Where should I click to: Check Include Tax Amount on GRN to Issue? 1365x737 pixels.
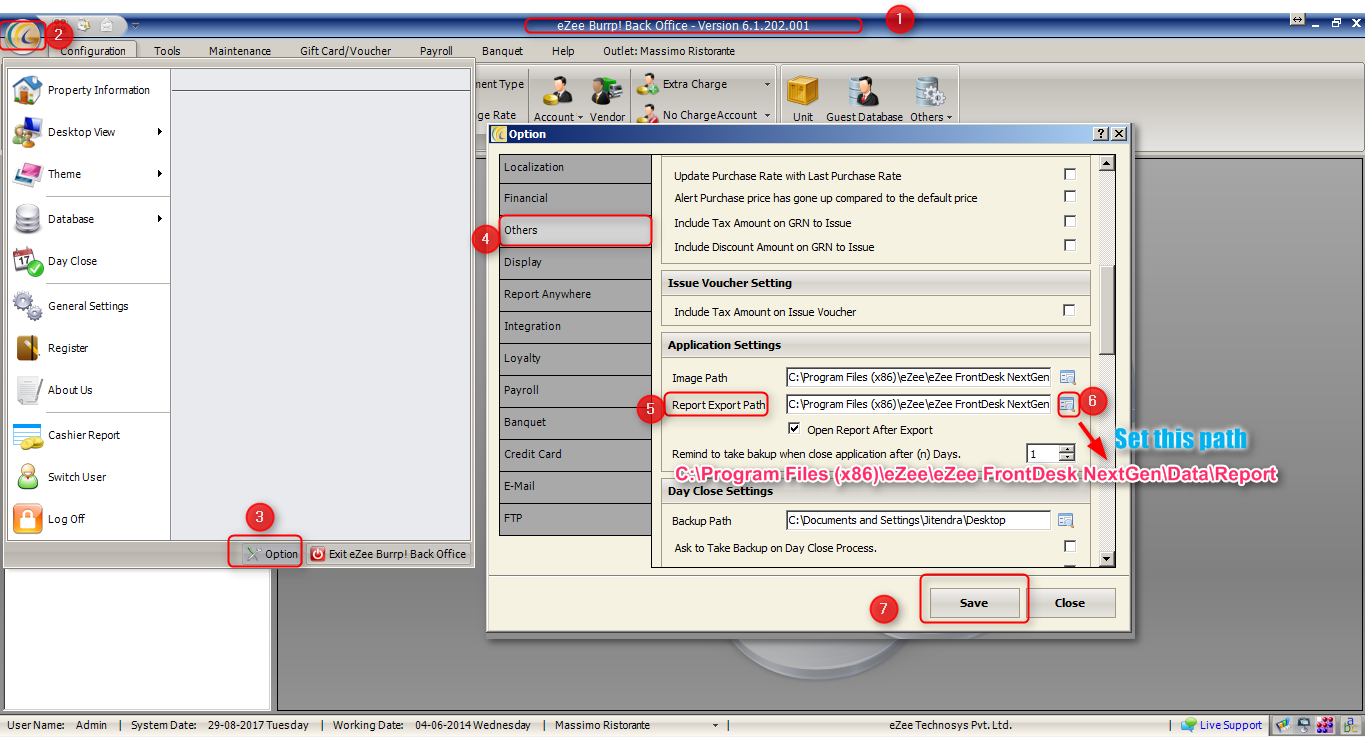(1070, 221)
